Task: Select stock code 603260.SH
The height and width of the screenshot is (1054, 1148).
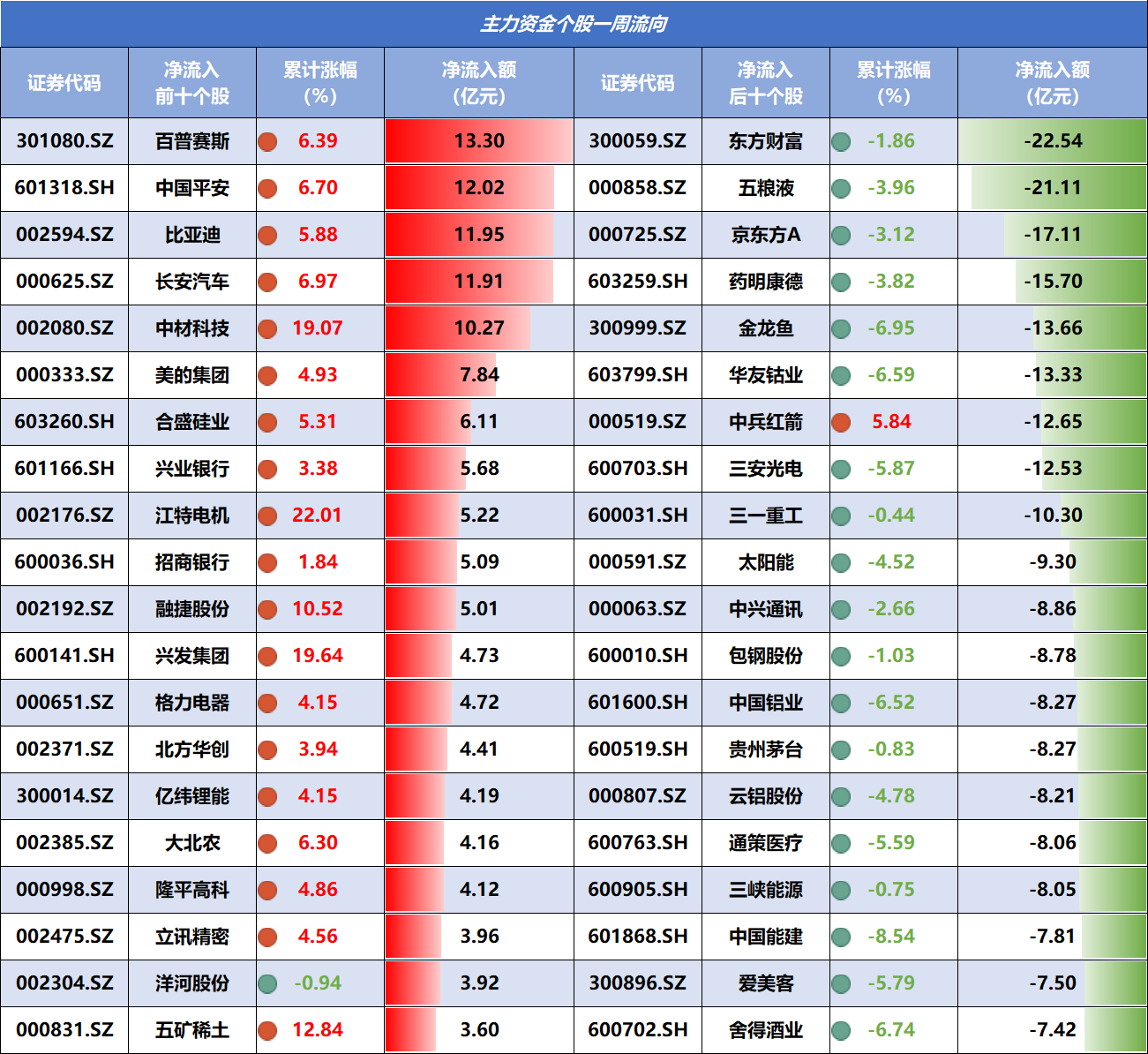Action: coord(64,422)
